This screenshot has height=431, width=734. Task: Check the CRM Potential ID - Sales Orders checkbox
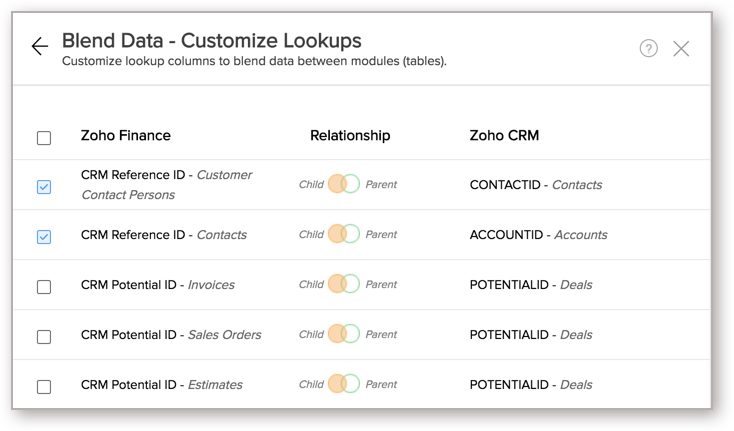[x=44, y=337]
